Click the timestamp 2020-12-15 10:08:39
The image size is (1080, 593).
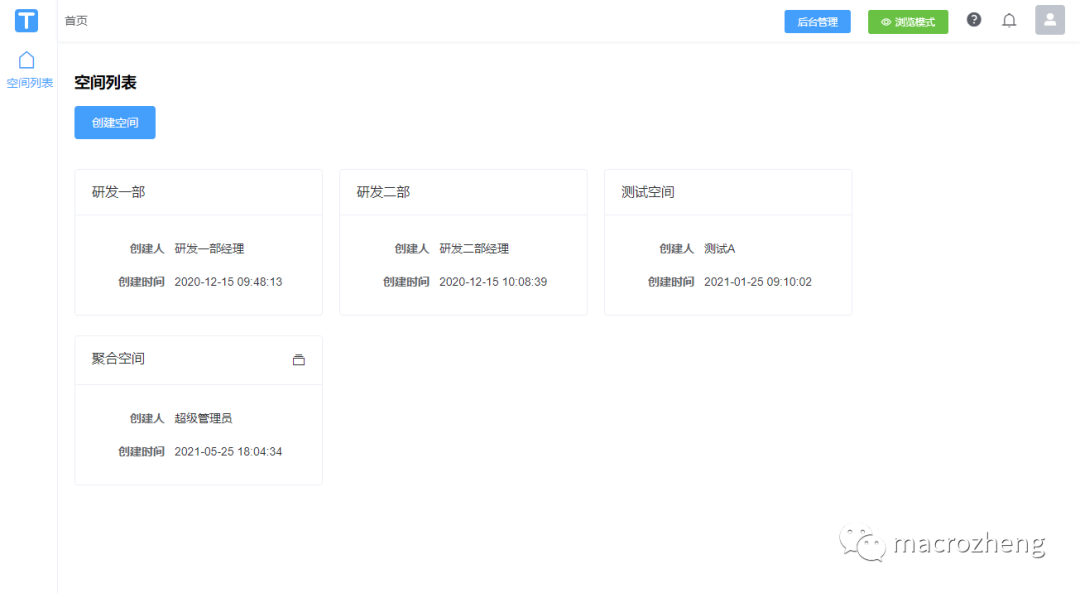click(x=493, y=282)
